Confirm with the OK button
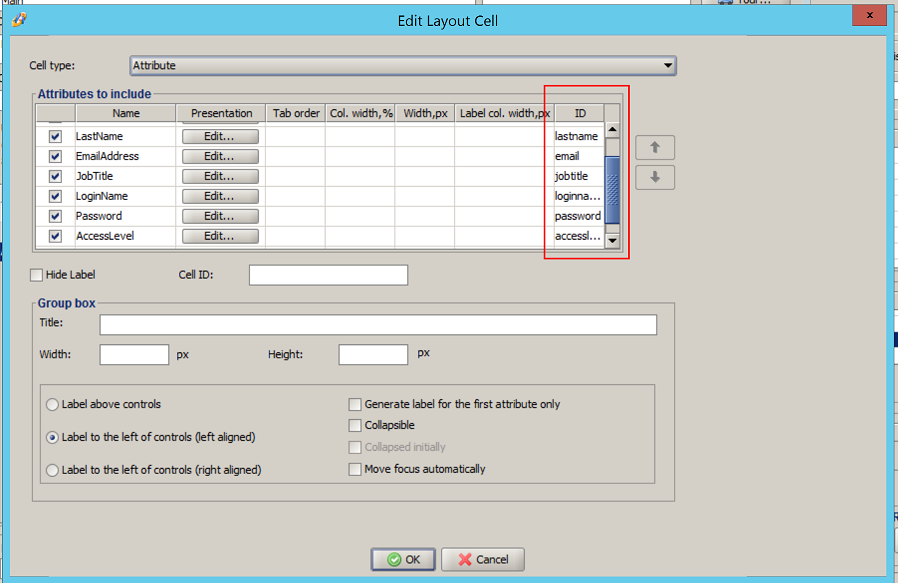Image resolution: width=898 pixels, height=583 pixels. (x=403, y=560)
